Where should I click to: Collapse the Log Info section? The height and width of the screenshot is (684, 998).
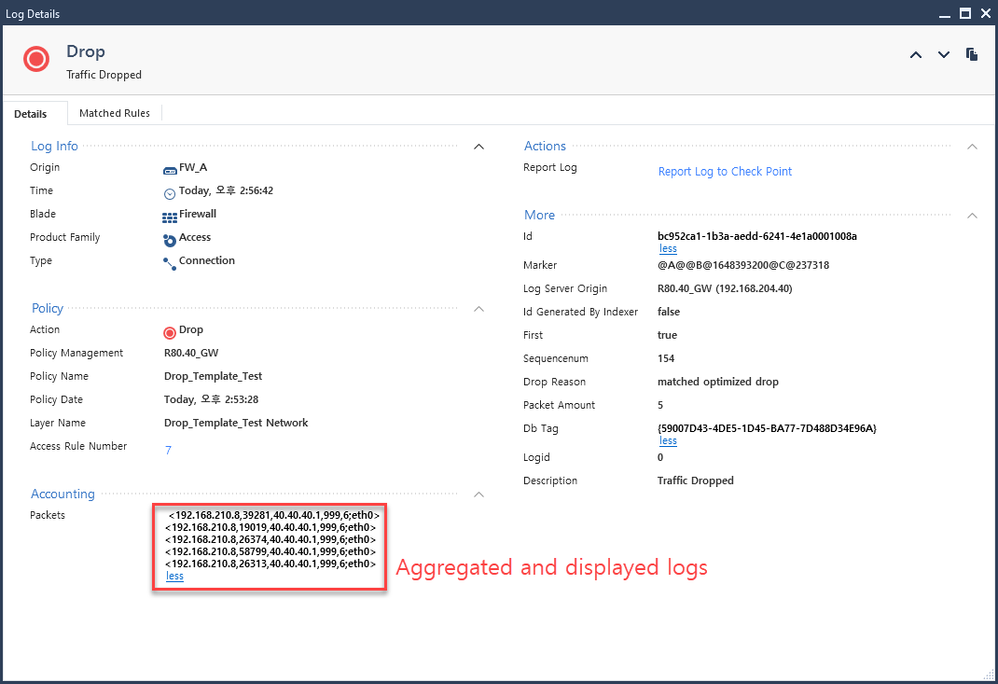coord(478,147)
